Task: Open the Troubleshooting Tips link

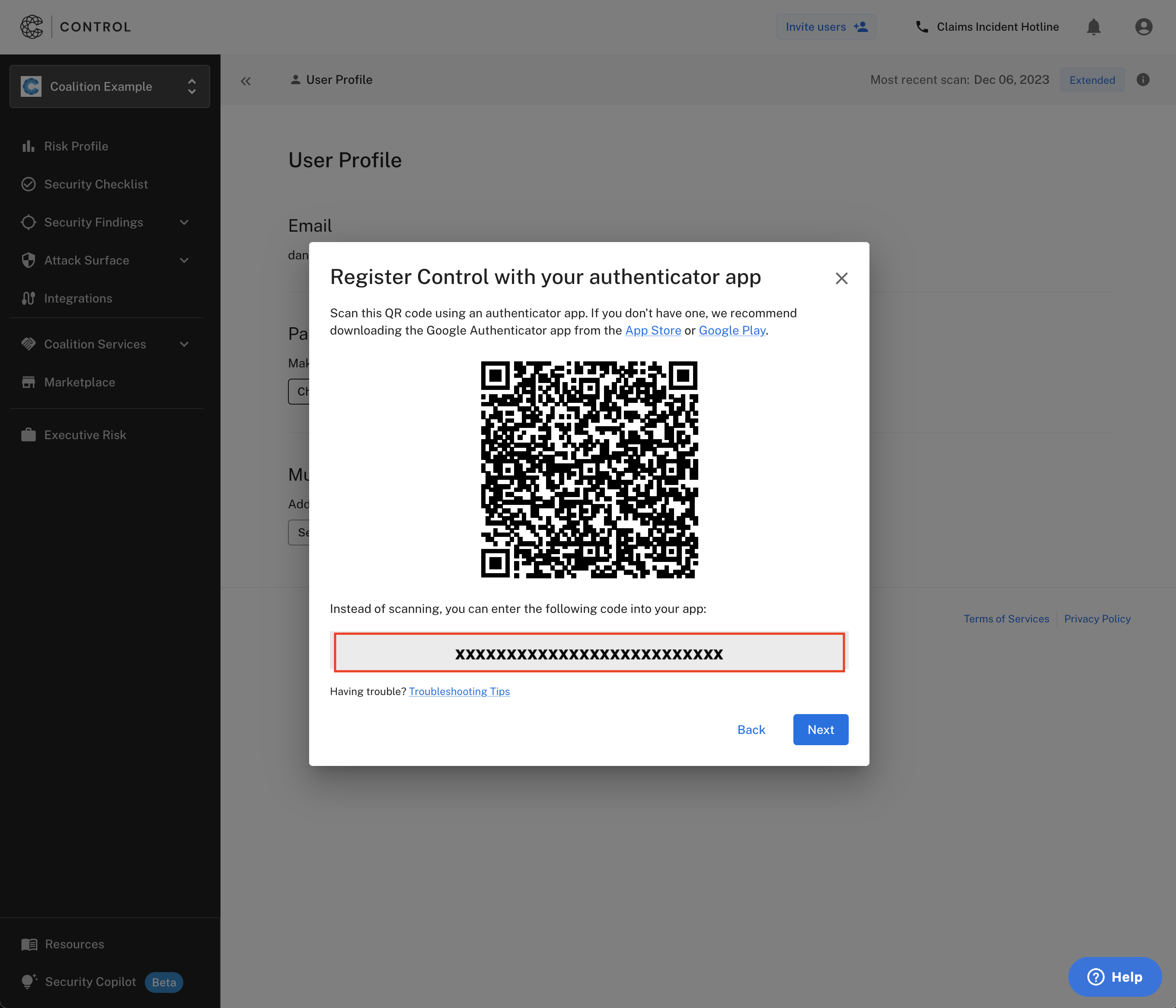Action: pos(459,691)
